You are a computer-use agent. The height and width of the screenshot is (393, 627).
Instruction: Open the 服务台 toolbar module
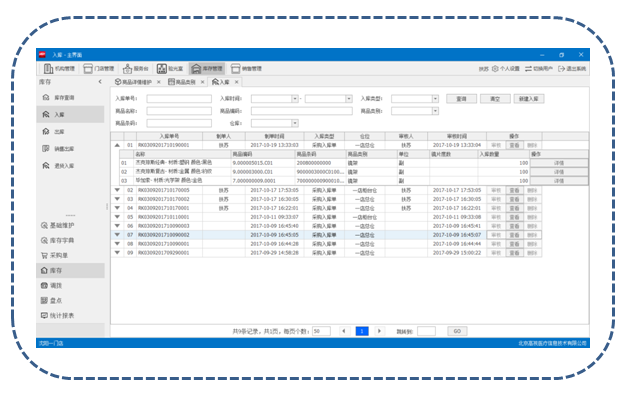tap(136, 69)
